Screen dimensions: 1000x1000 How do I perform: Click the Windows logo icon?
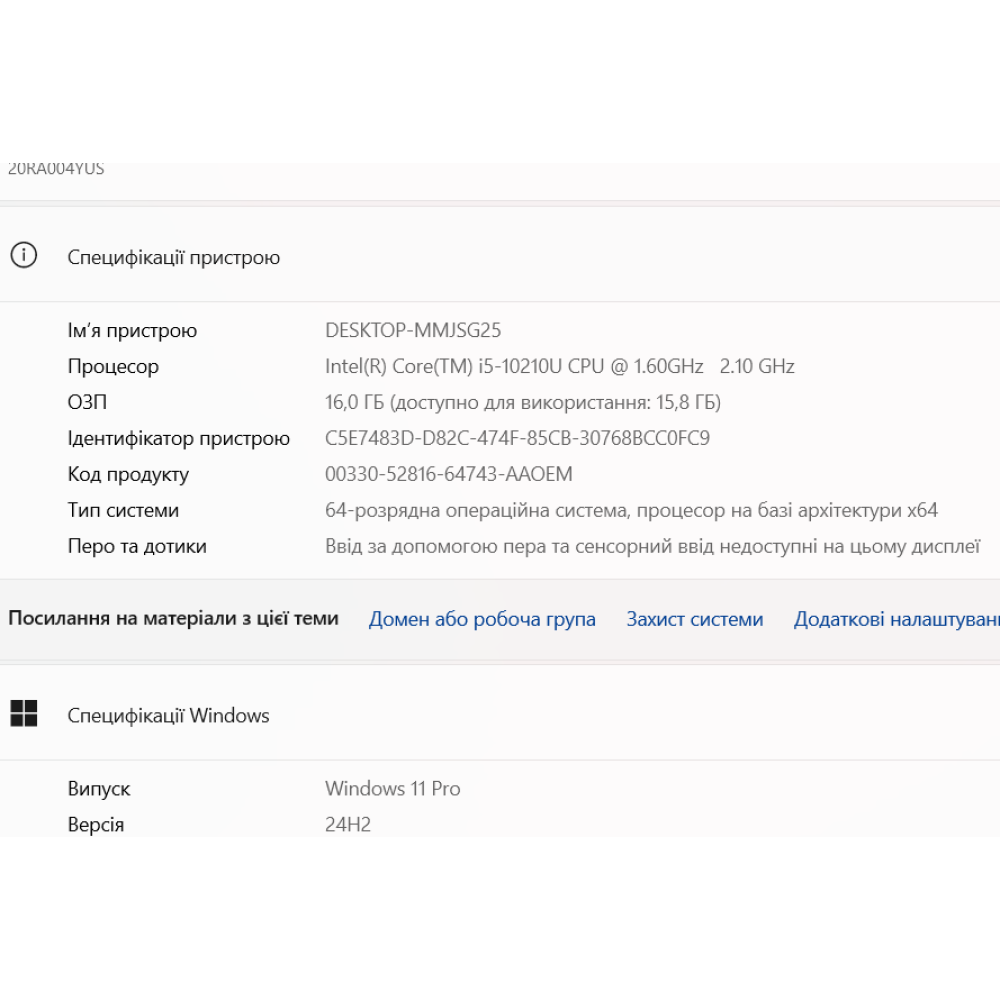click(23, 714)
